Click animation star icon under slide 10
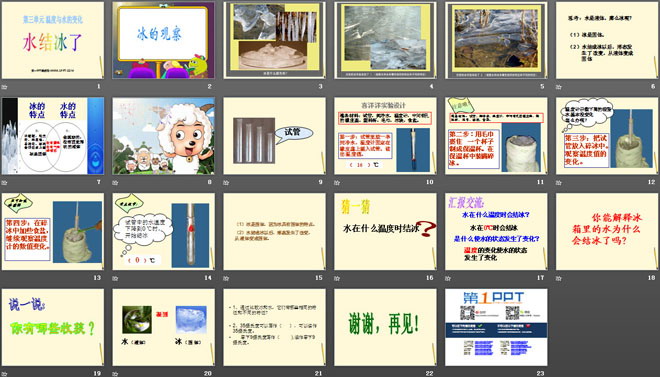This screenshot has height=377, width=660. pos(337,183)
